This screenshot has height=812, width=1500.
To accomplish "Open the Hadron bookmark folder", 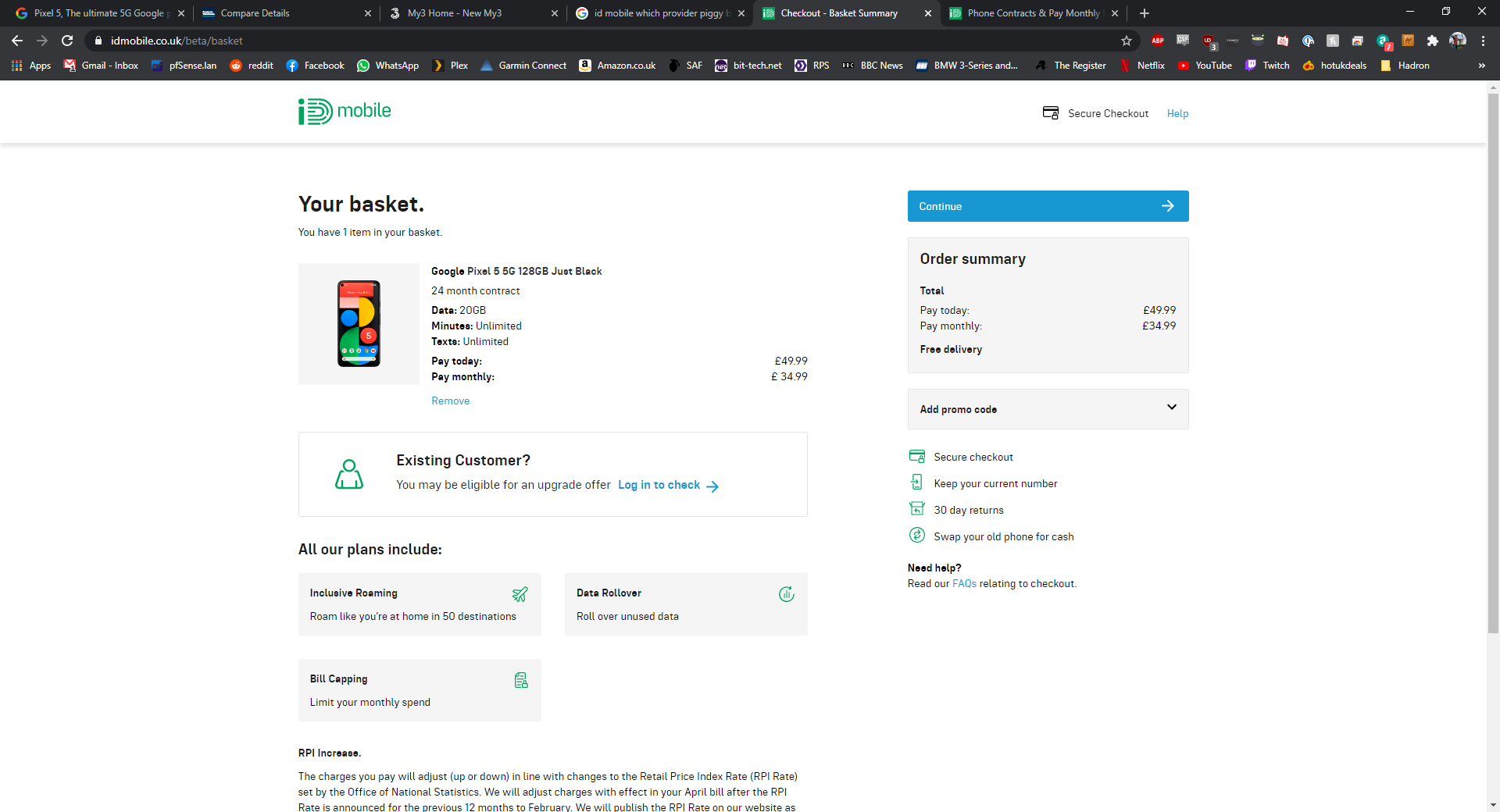I will pyautogui.click(x=1405, y=66).
